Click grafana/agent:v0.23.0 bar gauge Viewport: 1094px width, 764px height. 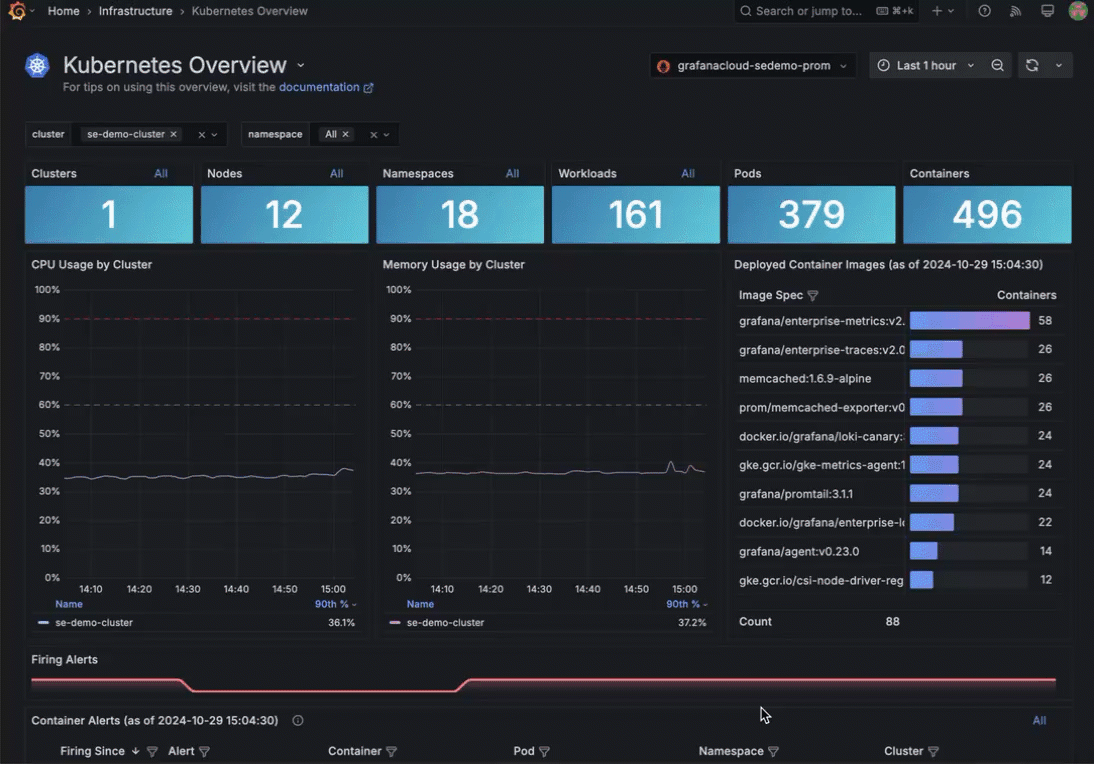click(969, 551)
